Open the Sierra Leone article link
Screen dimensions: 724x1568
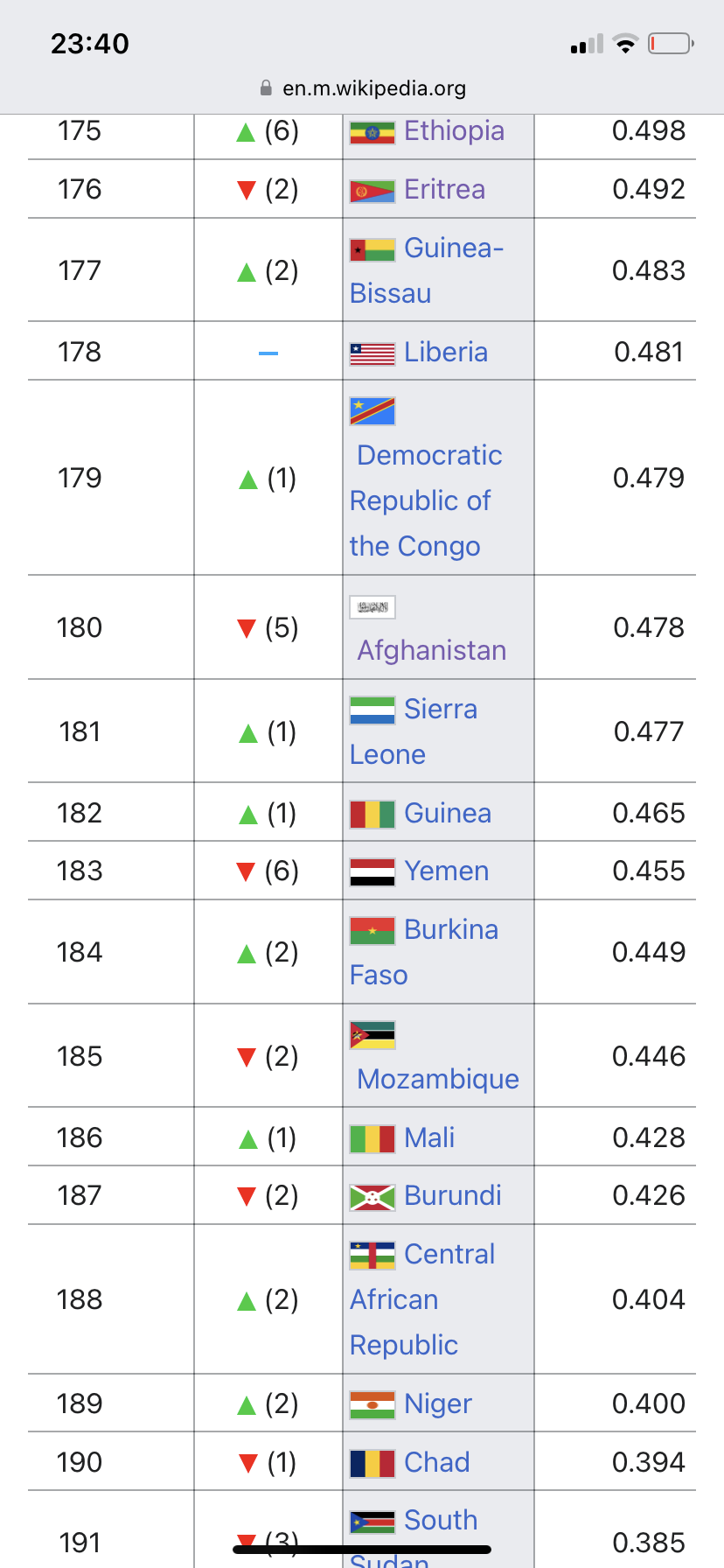414,731
